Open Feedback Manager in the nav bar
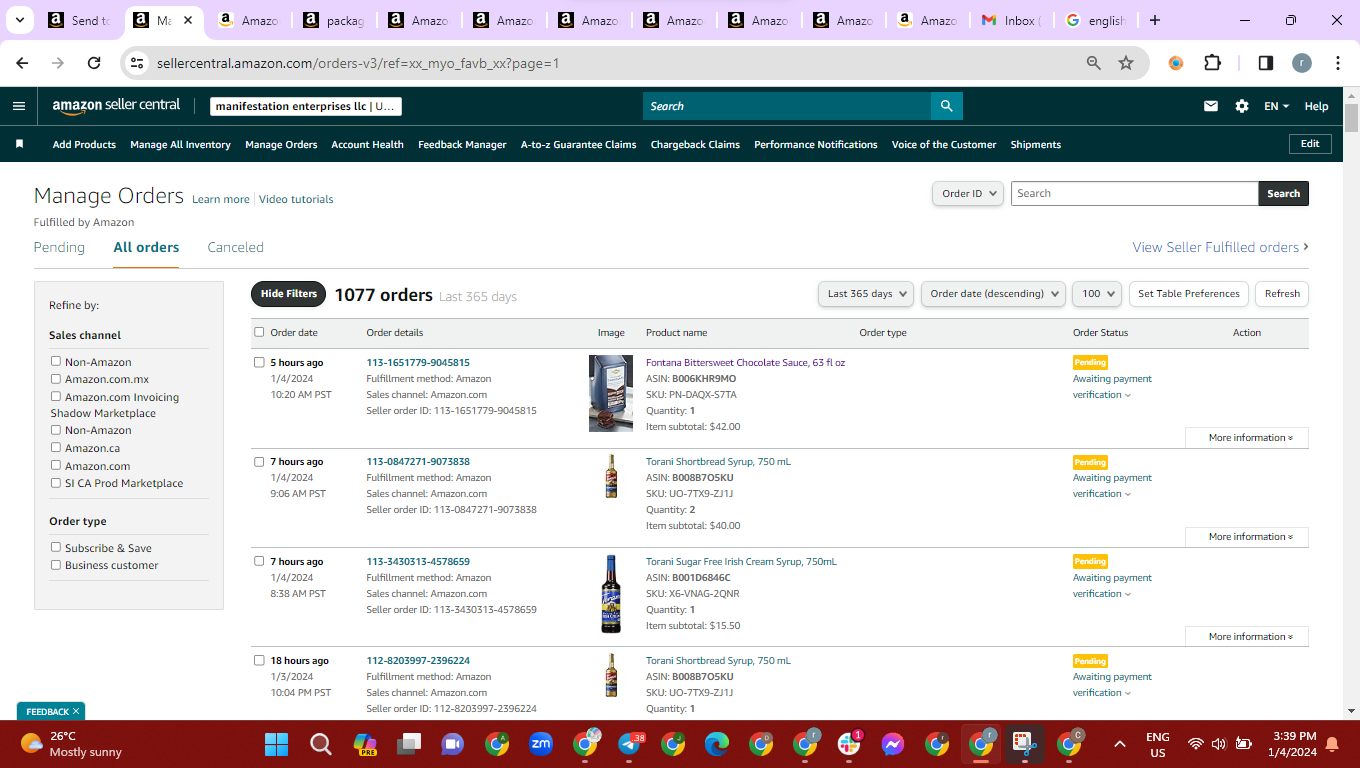The height and width of the screenshot is (768, 1360). coord(462,145)
